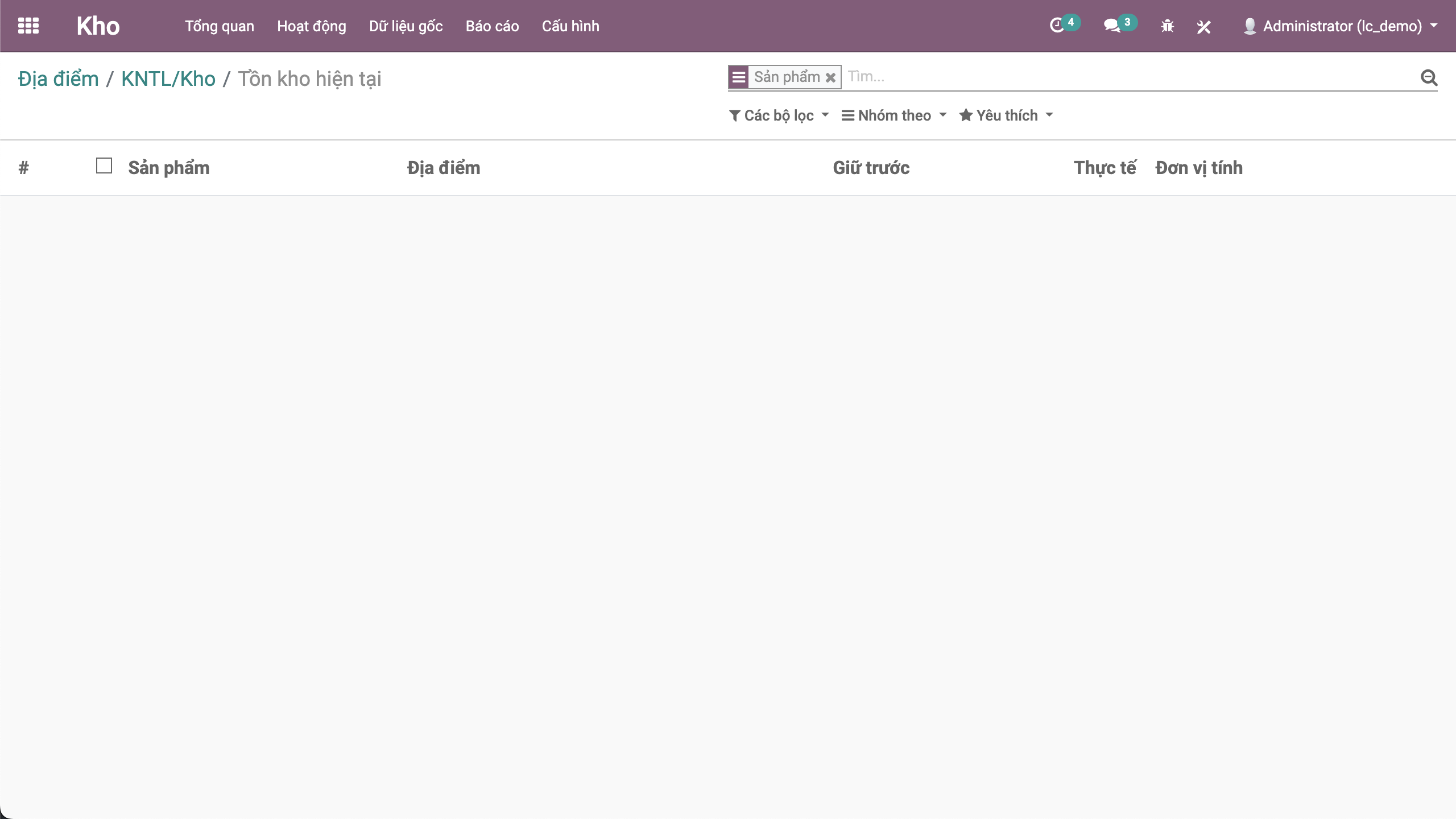This screenshot has height=819, width=1456.
Task: Click the Tìm search input field
Action: 1126,77
